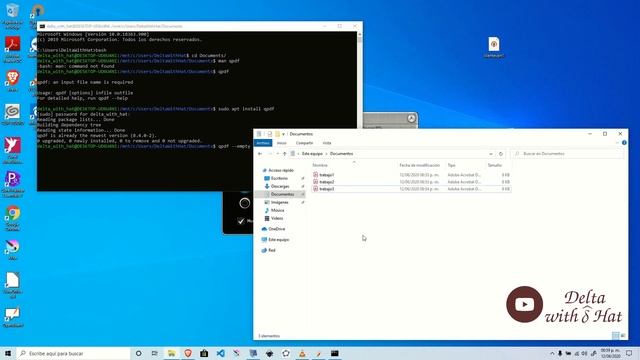Open Explorer help with blue question icon
This screenshot has height=360, width=640.
click(624, 143)
